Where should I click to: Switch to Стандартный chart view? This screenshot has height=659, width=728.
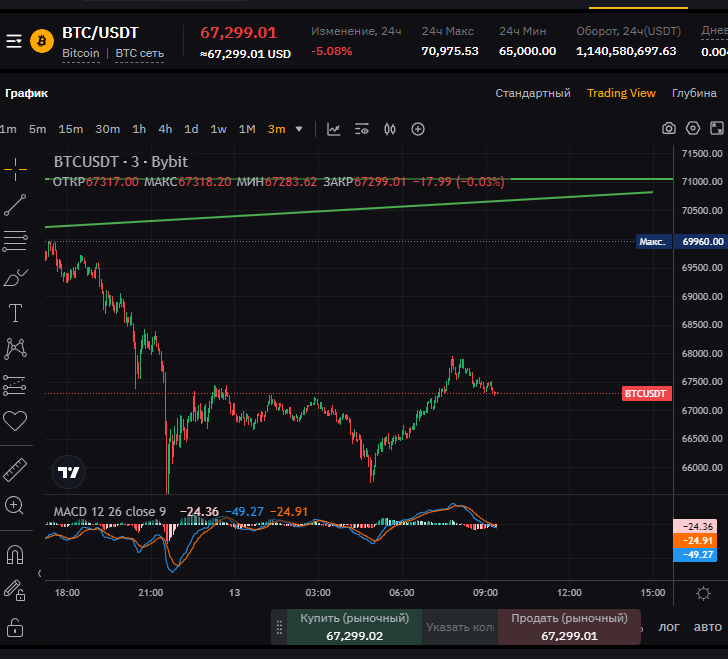[533, 93]
